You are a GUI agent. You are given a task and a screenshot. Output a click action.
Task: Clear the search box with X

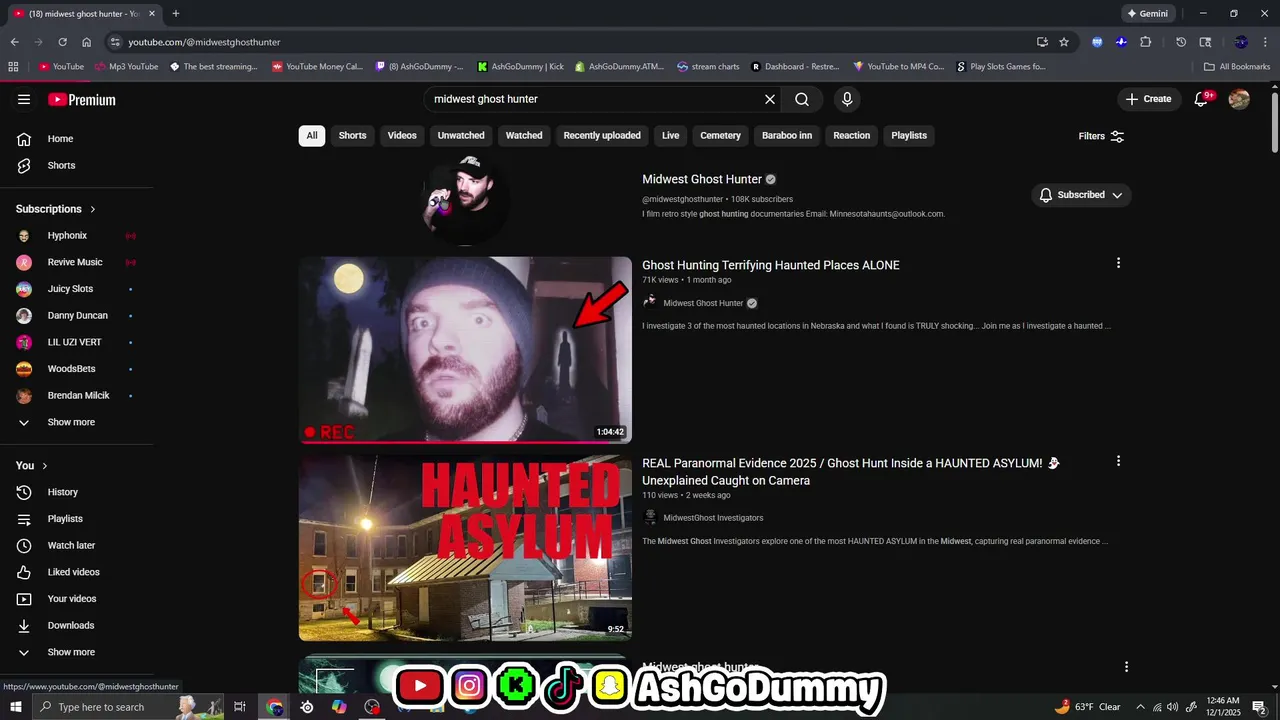coord(770,99)
